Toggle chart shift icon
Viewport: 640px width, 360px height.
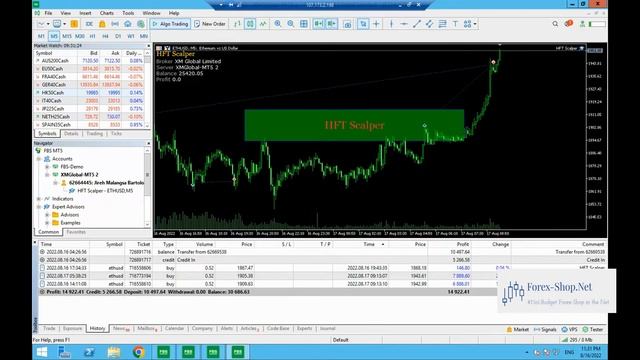point(331,24)
